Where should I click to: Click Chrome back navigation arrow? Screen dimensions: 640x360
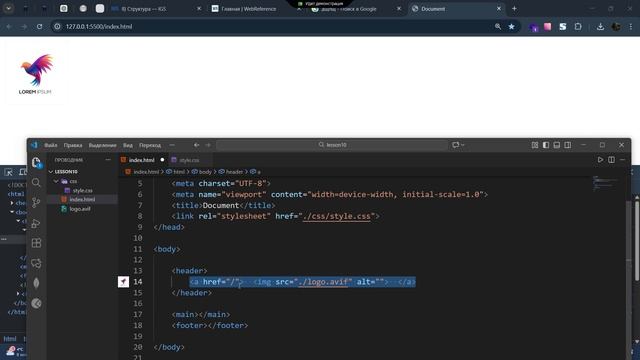click(9, 27)
